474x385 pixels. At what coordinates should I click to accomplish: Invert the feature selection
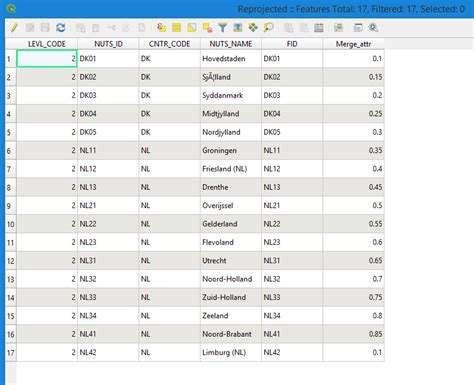[192, 28]
